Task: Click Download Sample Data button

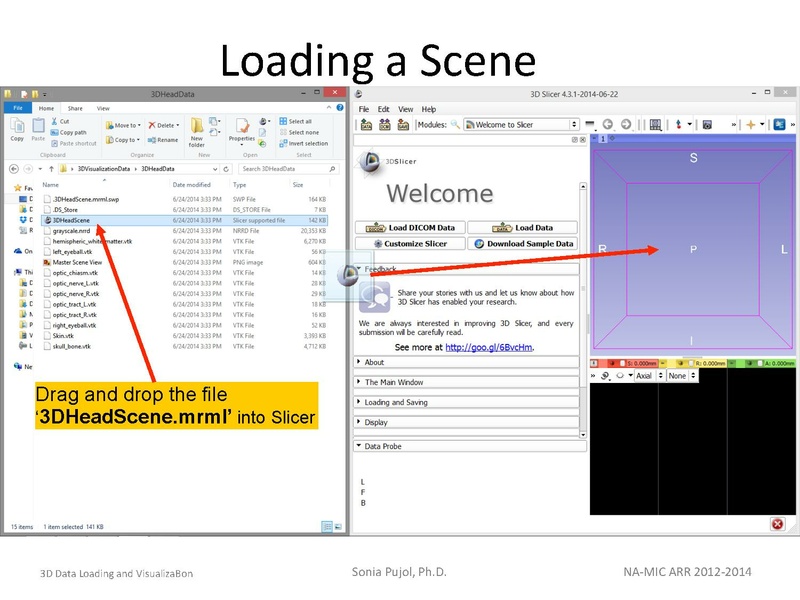Action: click(x=523, y=244)
